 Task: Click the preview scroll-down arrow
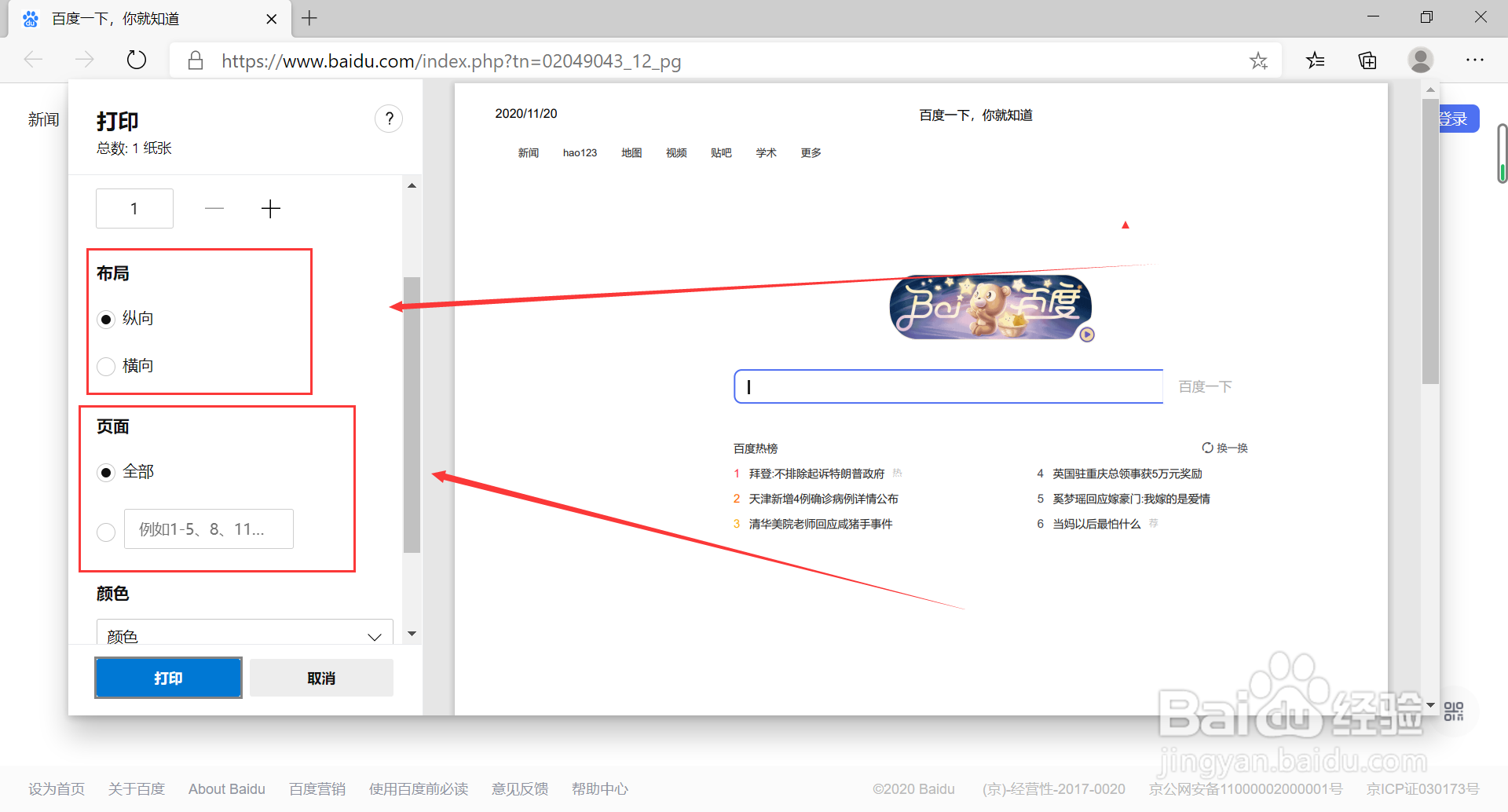point(1430,705)
